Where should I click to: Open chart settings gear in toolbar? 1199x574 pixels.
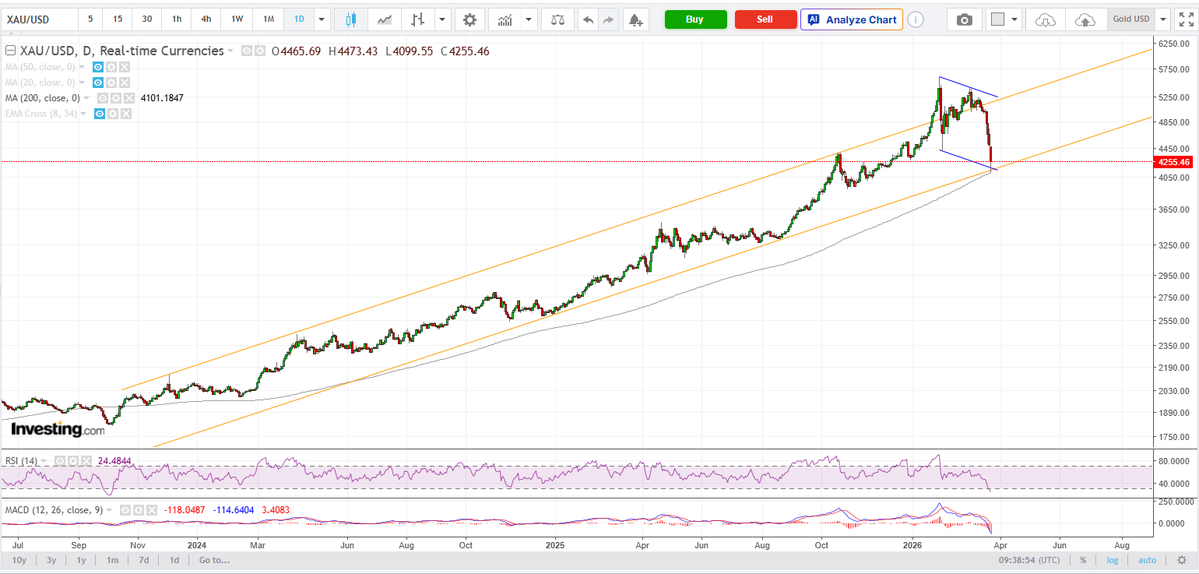click(x=470, y=19)
